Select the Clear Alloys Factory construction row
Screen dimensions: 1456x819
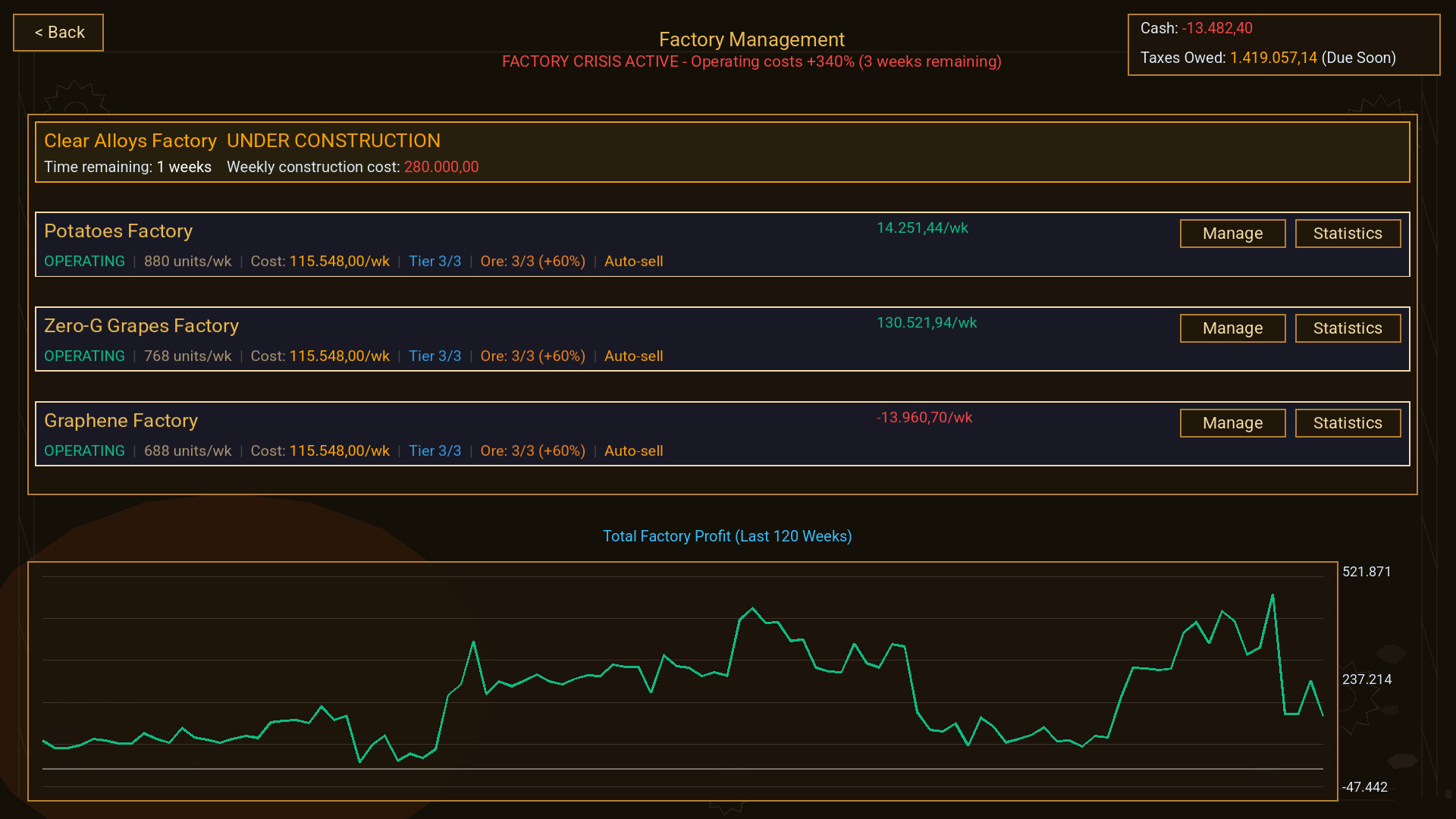722,152
